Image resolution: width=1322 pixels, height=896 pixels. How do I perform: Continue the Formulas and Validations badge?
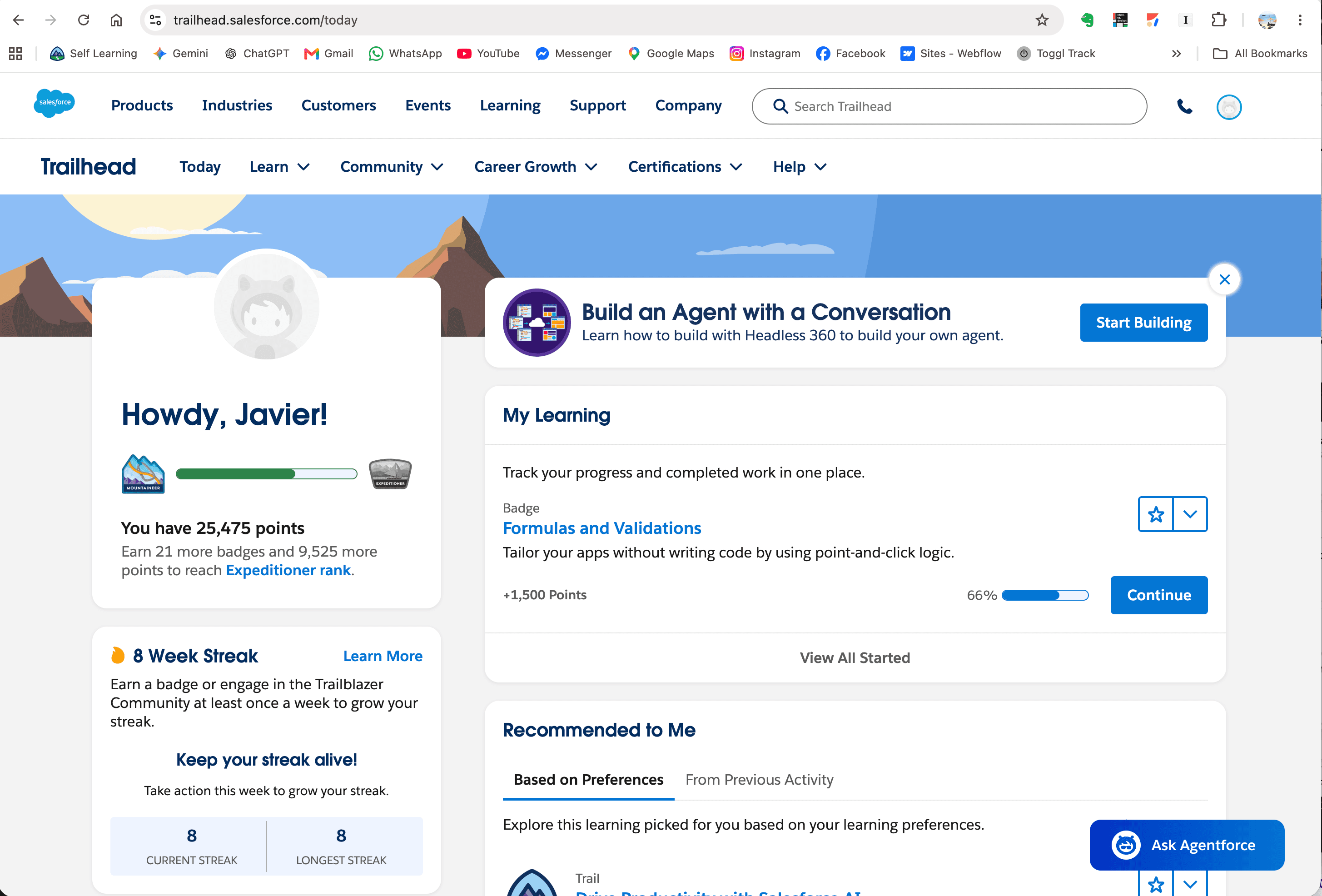click(x=1159, y=595)
